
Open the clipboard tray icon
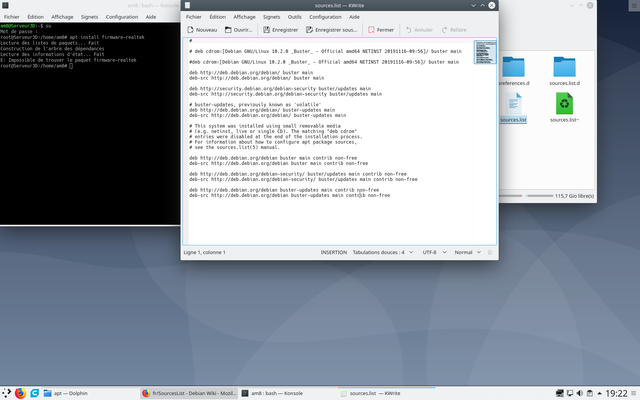589,393
